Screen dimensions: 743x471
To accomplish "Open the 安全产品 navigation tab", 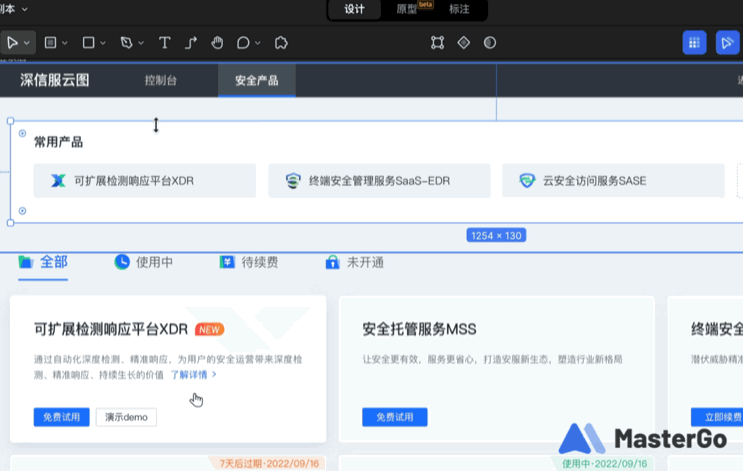I will pyautogui.click(x=257, y=81).
